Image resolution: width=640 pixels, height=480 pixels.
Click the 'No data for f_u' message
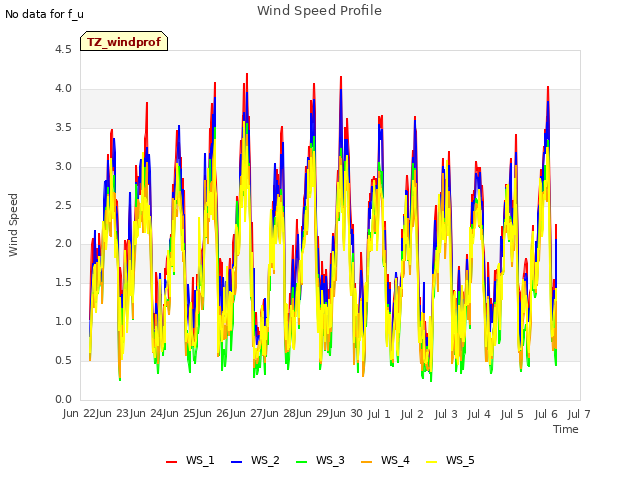click(x=44, y=14)
